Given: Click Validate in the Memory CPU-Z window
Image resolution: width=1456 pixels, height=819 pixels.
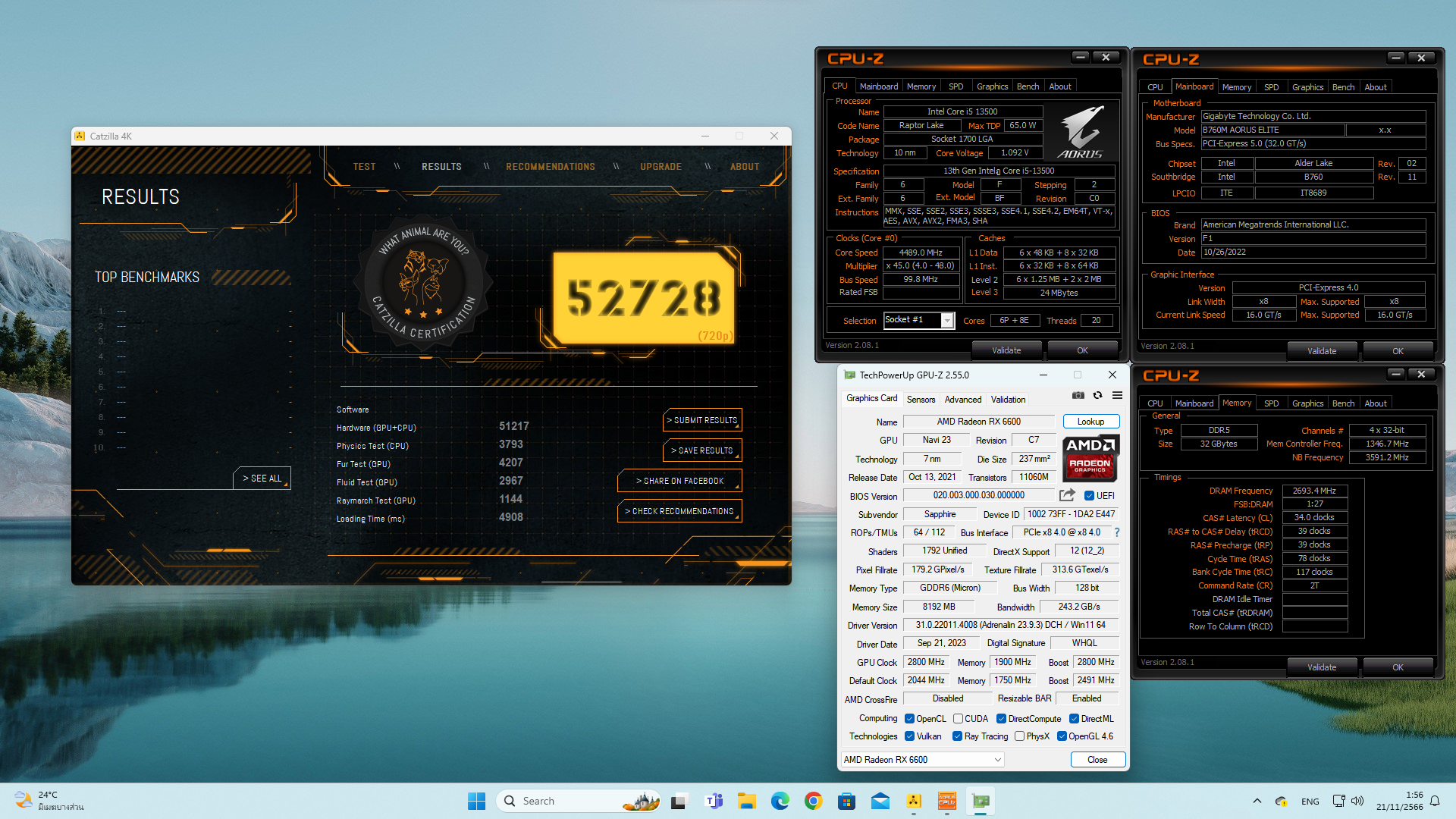Looking at the screenshot, I should click(1322, 667).
